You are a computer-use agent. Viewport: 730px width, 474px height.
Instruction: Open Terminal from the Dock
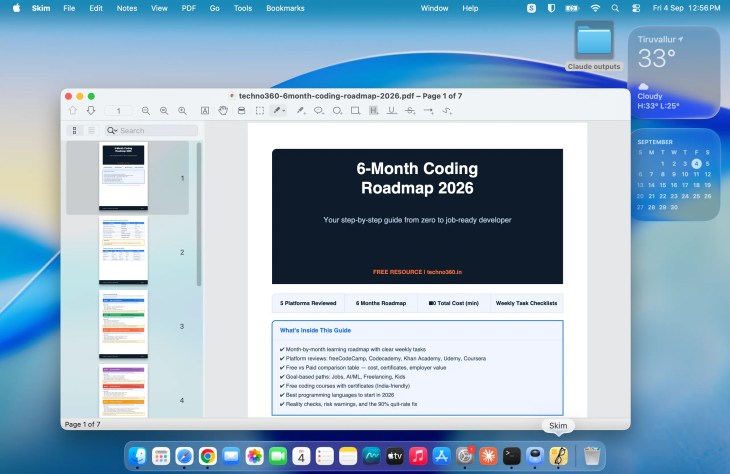tap(512, 456)
